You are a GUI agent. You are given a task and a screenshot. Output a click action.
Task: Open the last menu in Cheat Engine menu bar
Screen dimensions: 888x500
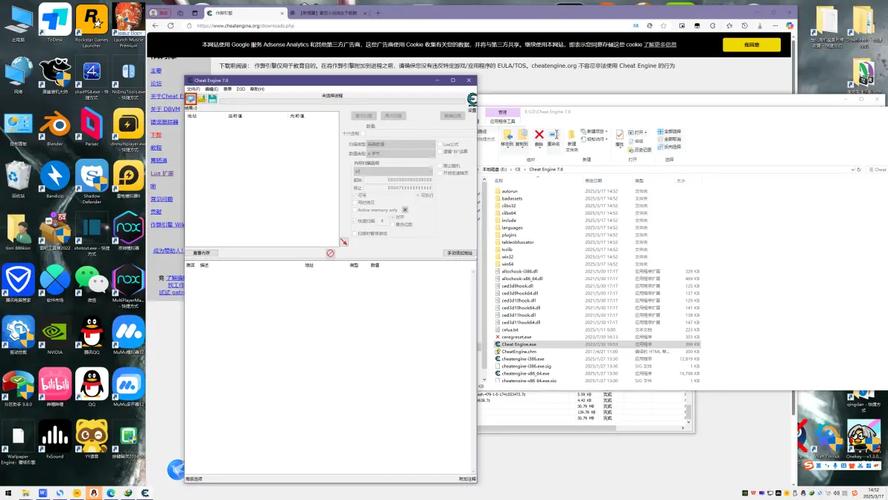point(257,89)
